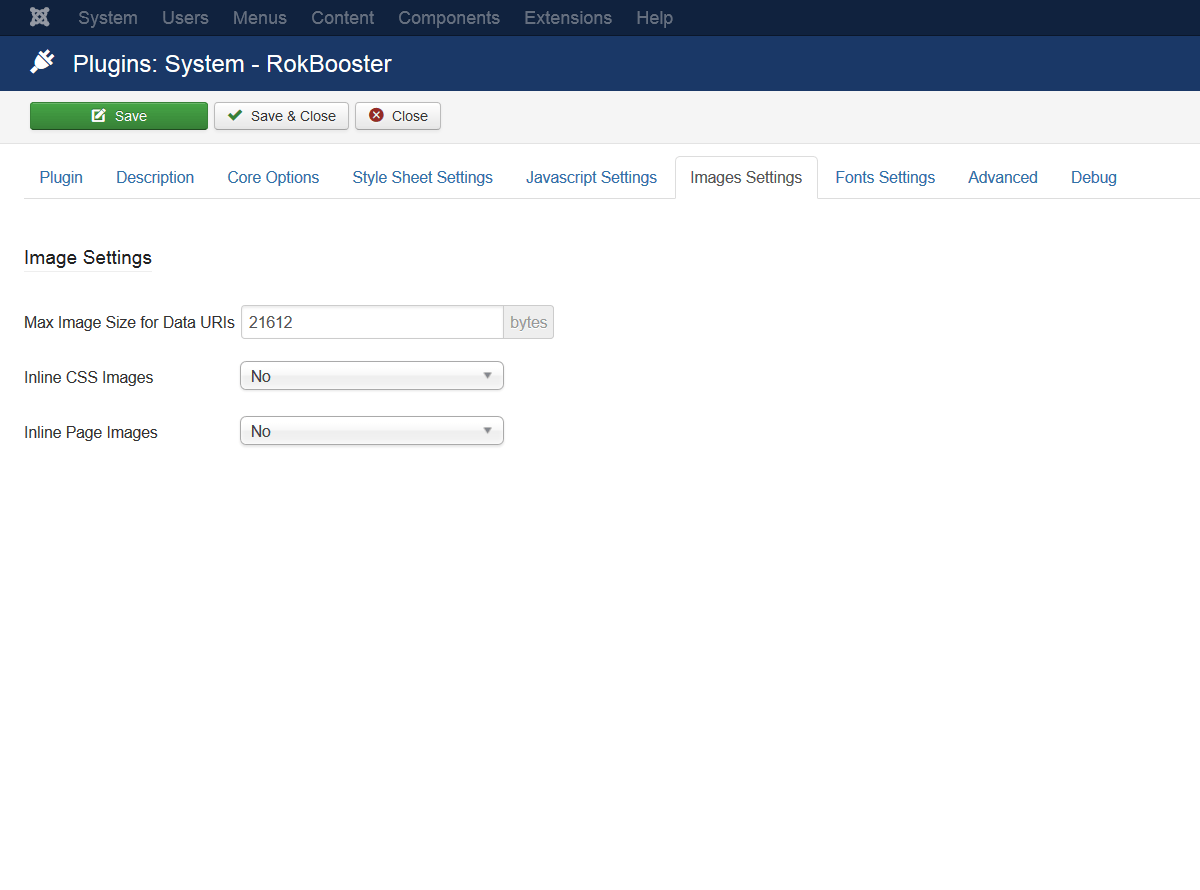Screen dimensions: 1200x890
Task: Open the Content menu
Action: pos(342,18)
